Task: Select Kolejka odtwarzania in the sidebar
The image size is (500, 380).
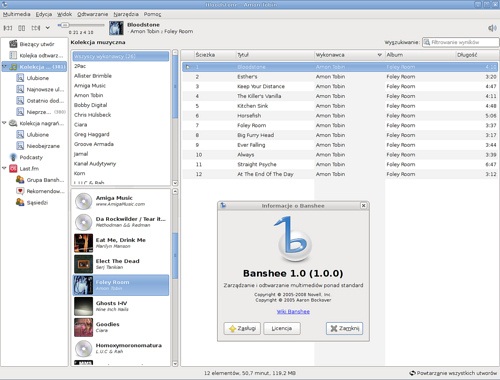Action: 34,55
